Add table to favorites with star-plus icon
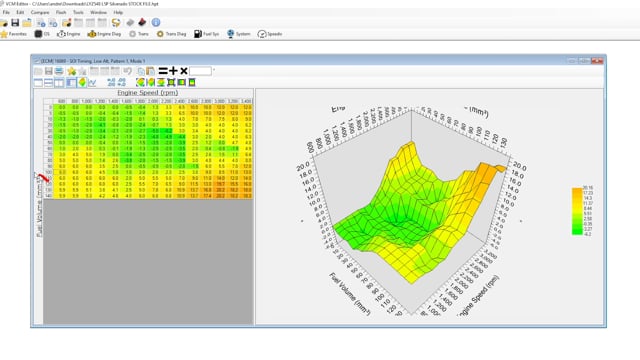 [x=71, y=71]
